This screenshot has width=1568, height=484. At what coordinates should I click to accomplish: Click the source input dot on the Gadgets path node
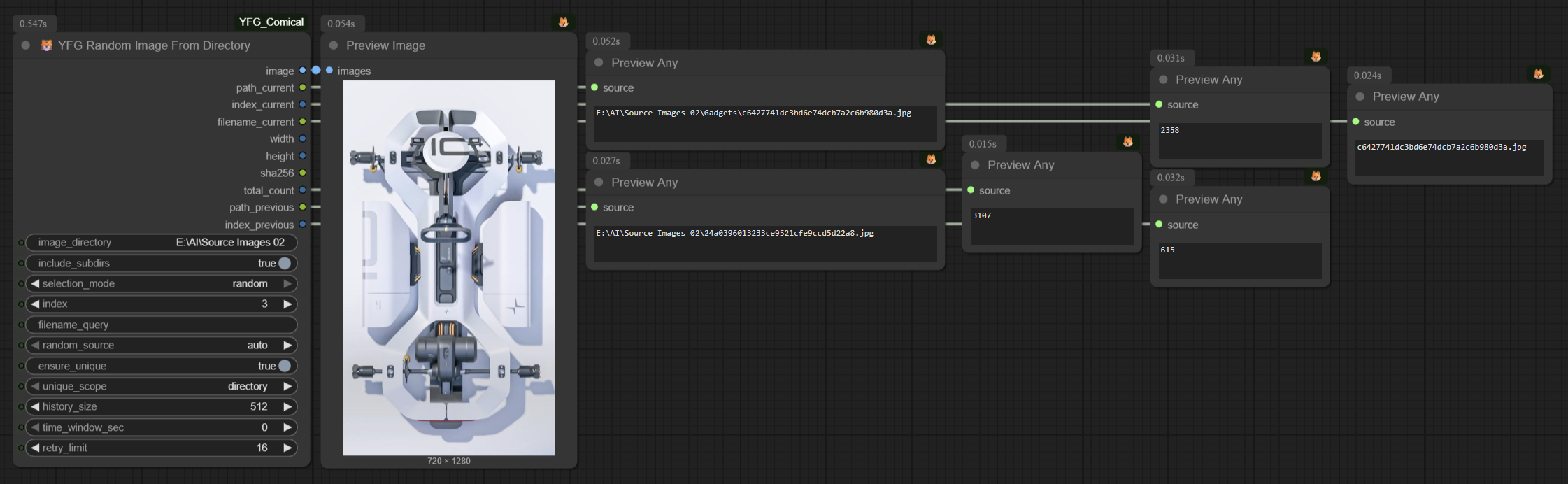tap(594, 87)
